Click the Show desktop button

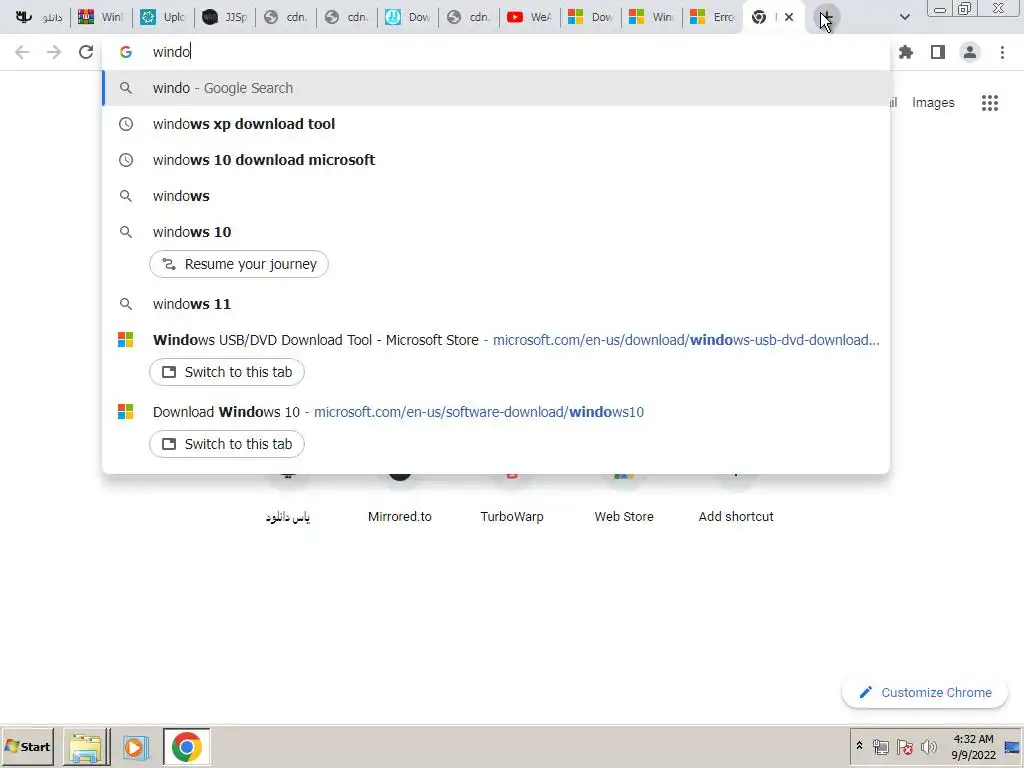pos(1013,746)
